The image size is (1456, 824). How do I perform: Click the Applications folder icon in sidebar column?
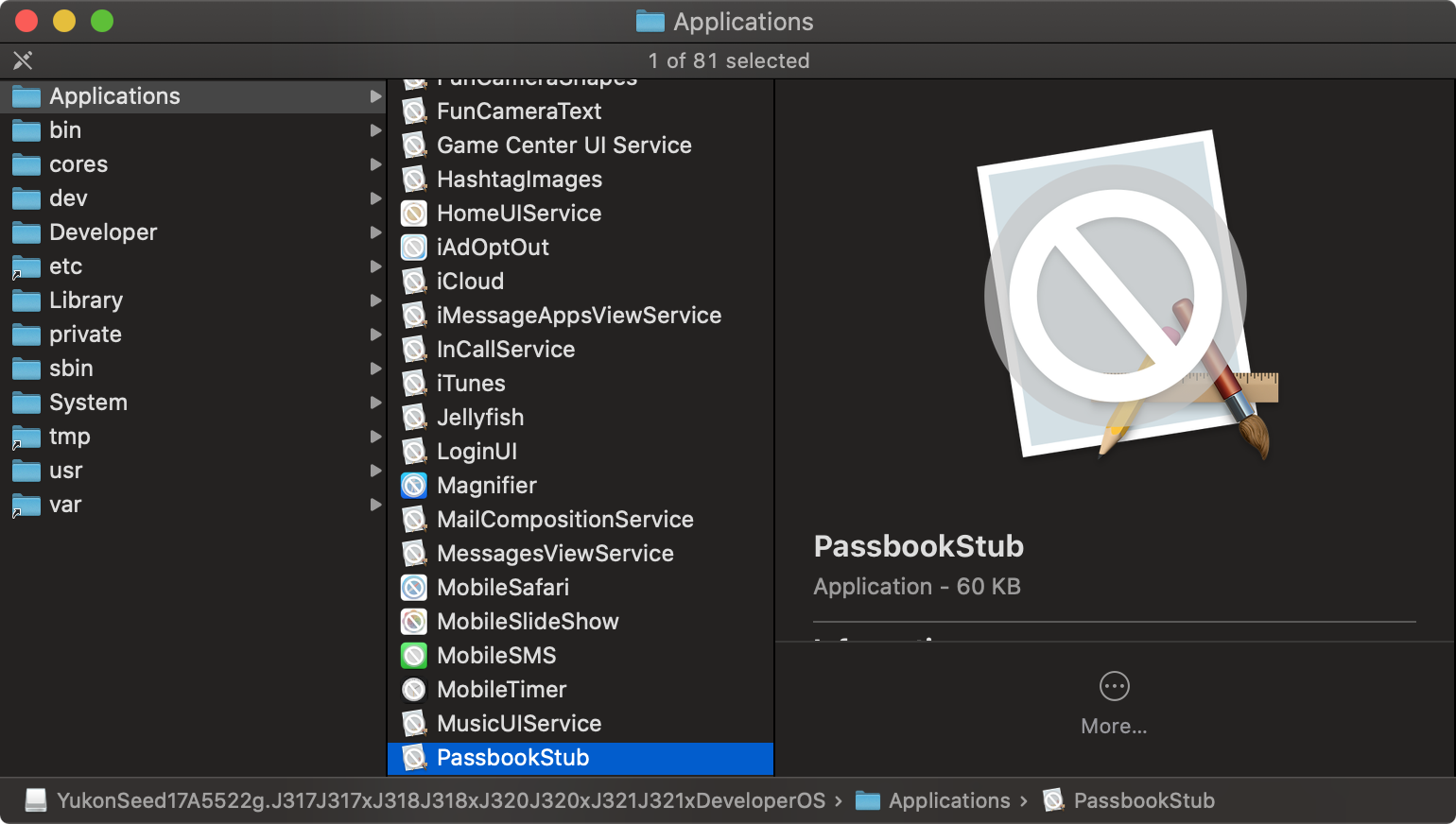point(26,96)
